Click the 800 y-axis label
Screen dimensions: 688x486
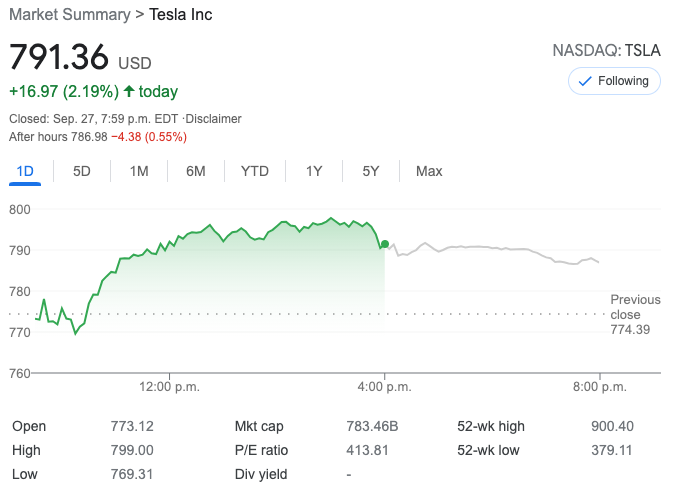coord(20,209)
